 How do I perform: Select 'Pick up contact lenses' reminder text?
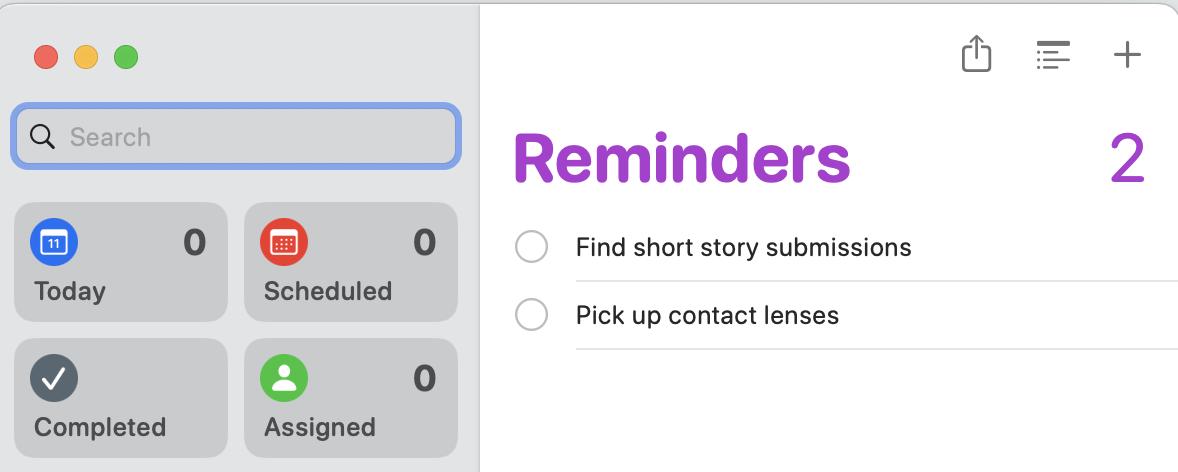tap(707, 316)
